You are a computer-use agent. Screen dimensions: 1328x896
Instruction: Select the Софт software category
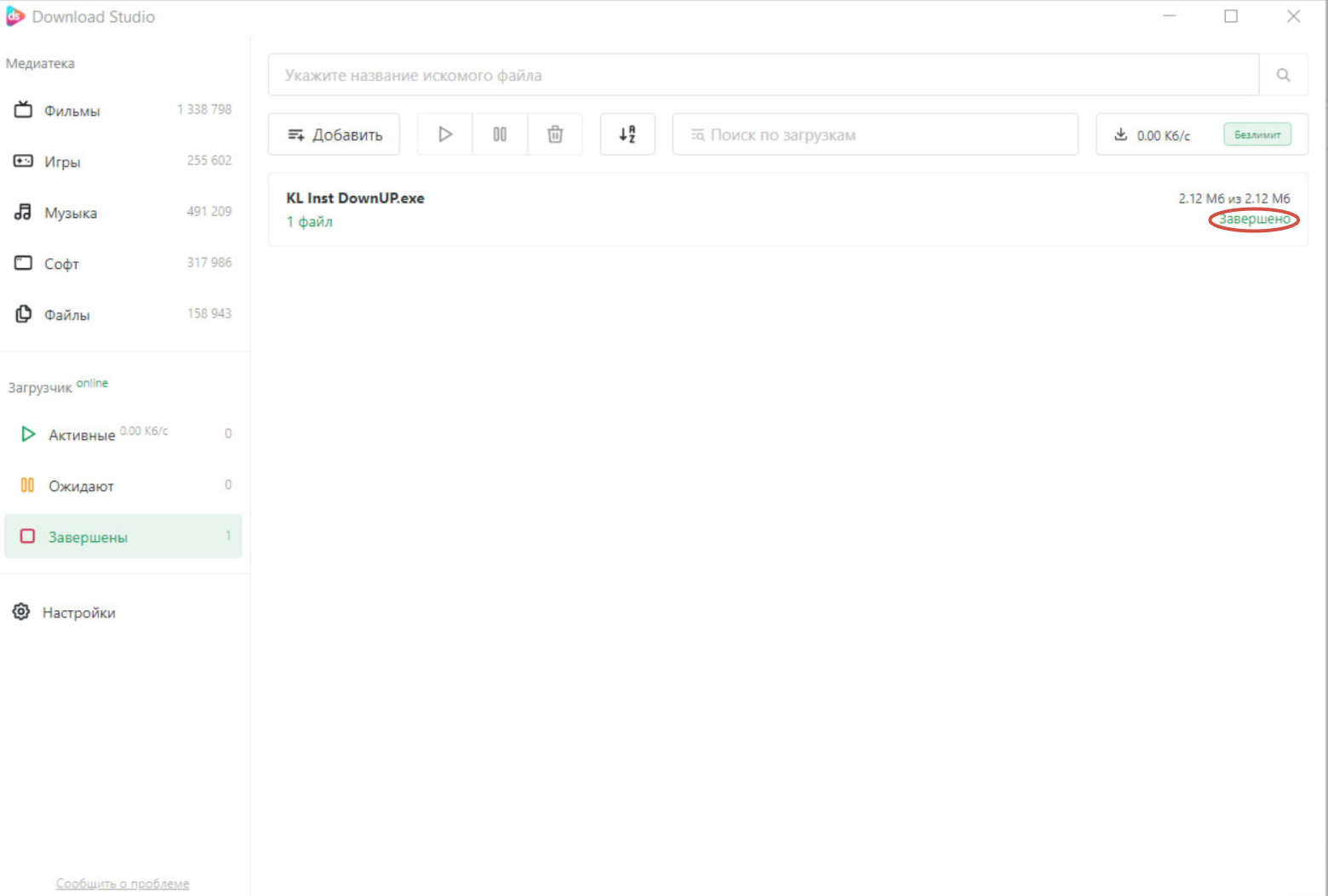click(x=123, y=263)
